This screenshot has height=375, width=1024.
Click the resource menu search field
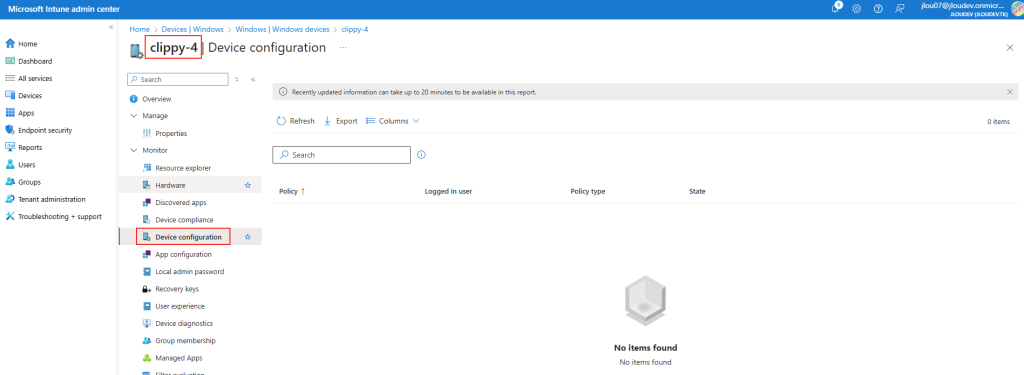(178, 79)
